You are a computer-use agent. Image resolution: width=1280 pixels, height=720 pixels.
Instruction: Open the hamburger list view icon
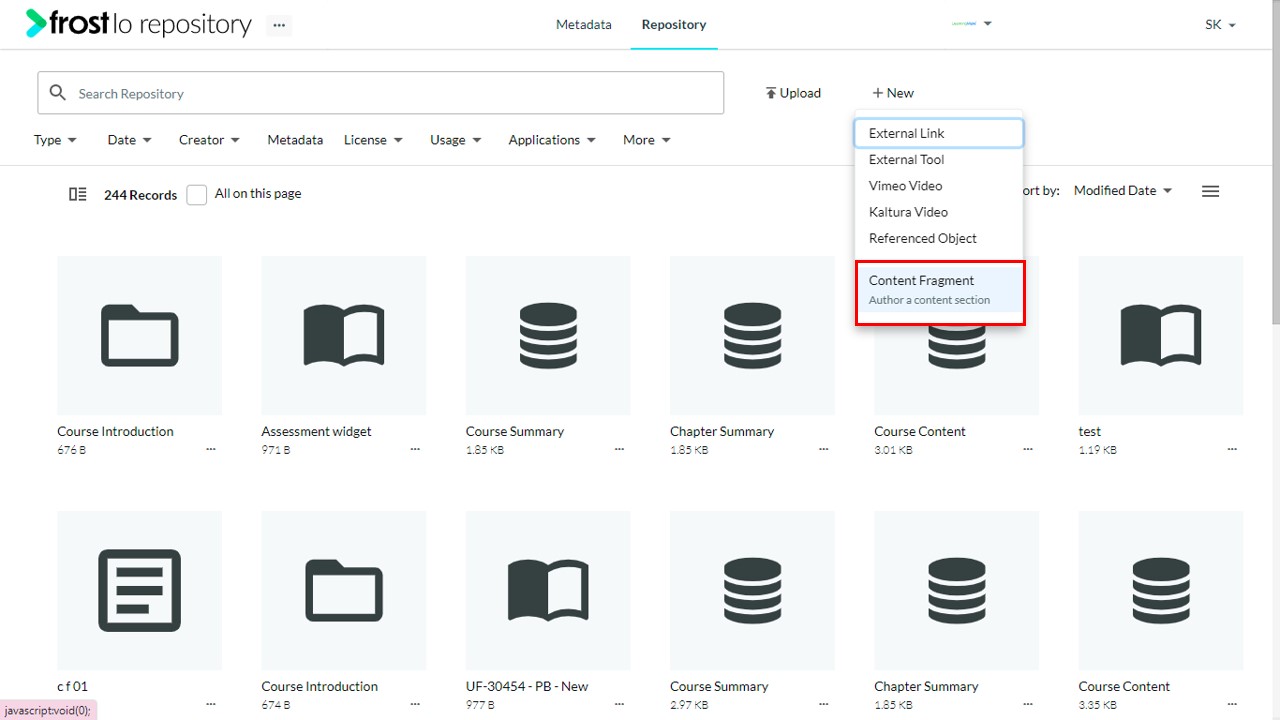pyautogui.click(x=1210, y=191)
